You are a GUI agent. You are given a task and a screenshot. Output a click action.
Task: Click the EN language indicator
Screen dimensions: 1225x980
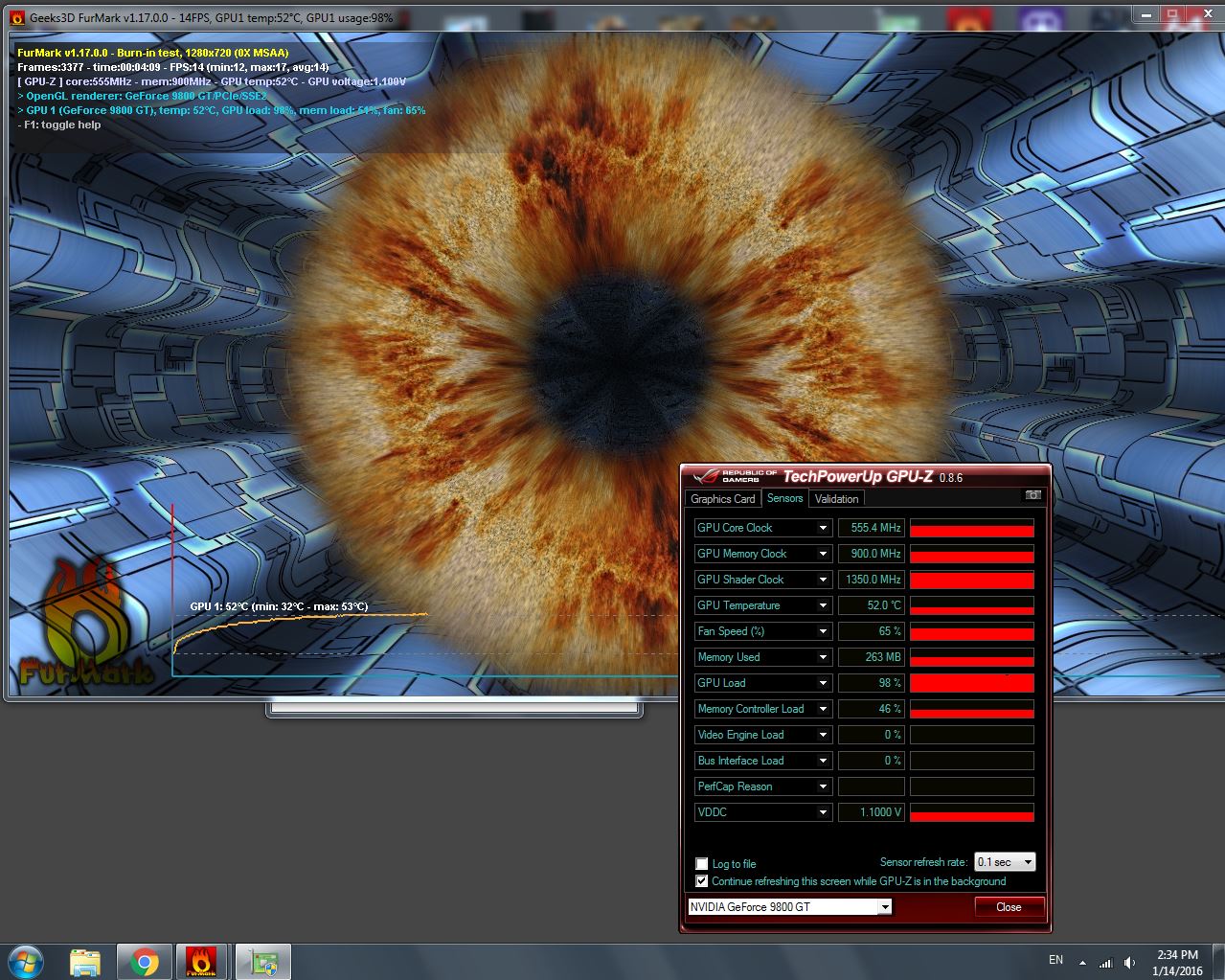coord(1056,960)
